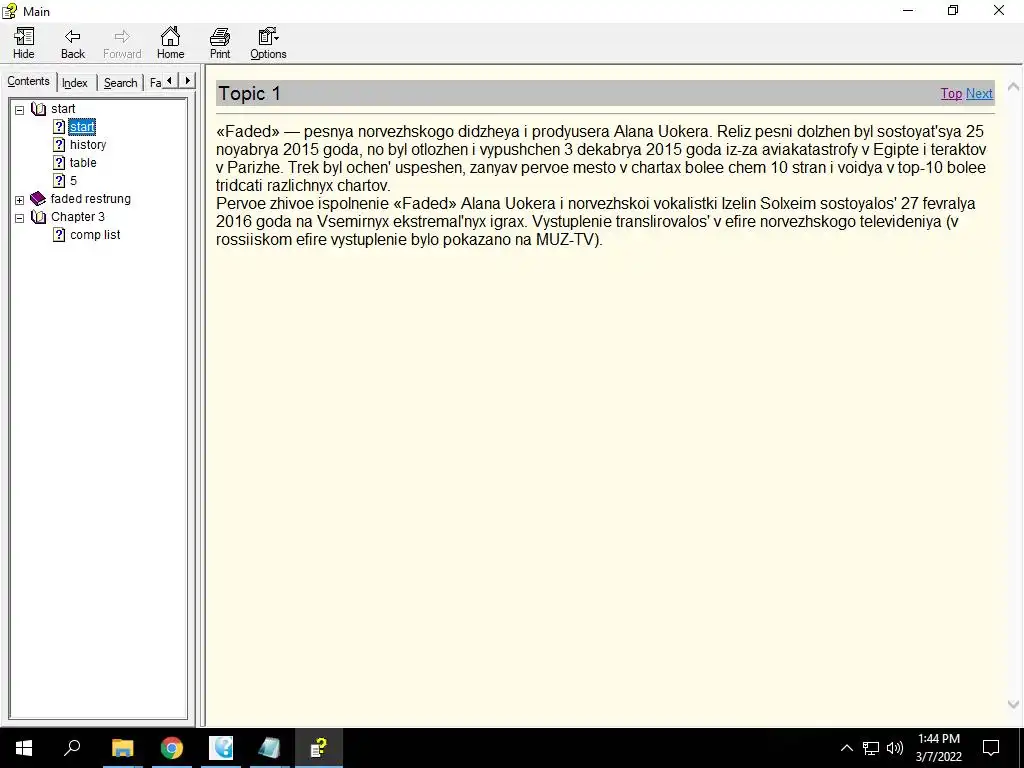
Task: Follow the Next link in header
Action: tap(979, 93)
